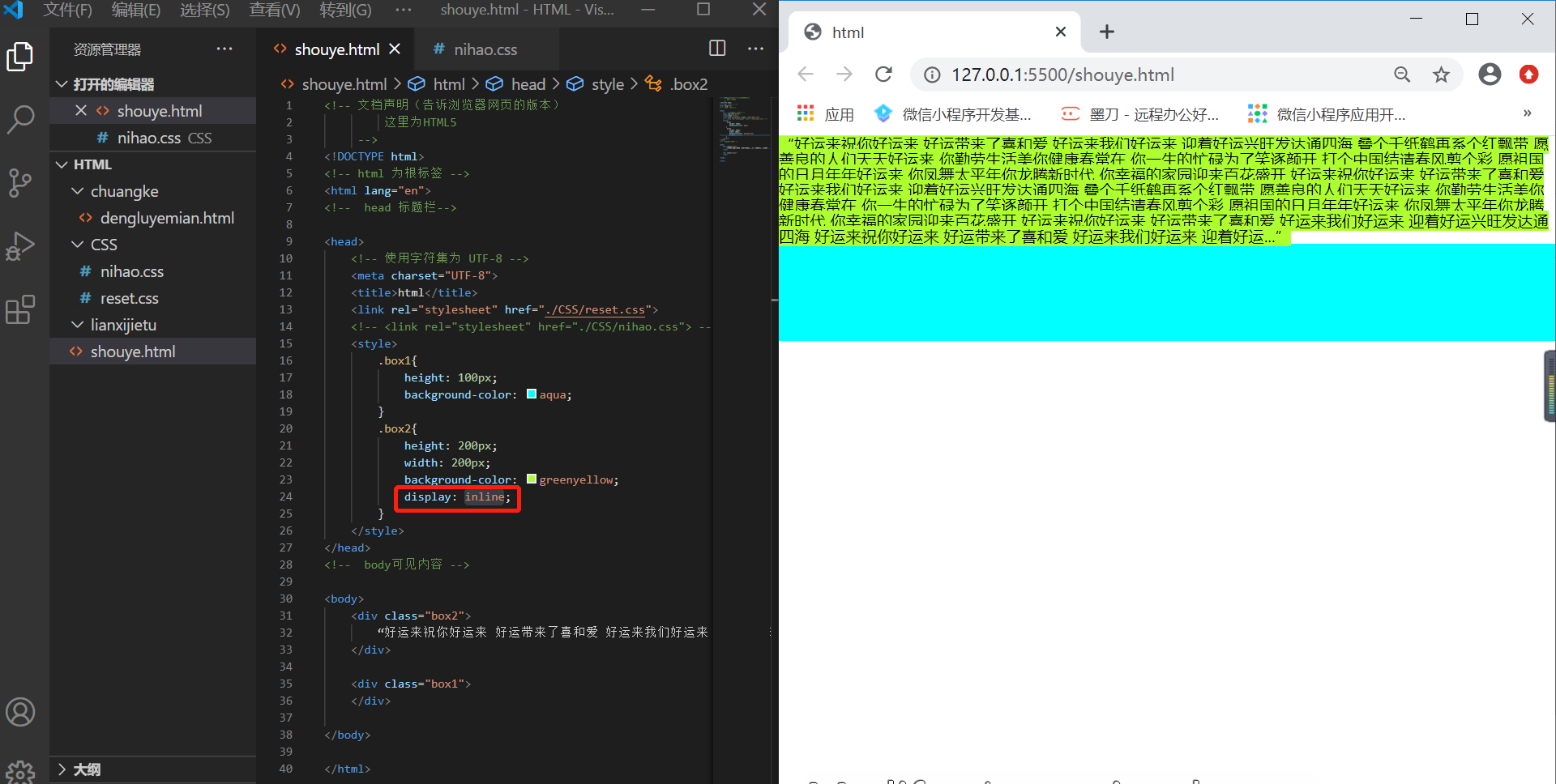The width and height of the screenshot is (1556, 784).
Task: Open the Explorer panel ellipsis menu
Action: pos(224,49)
